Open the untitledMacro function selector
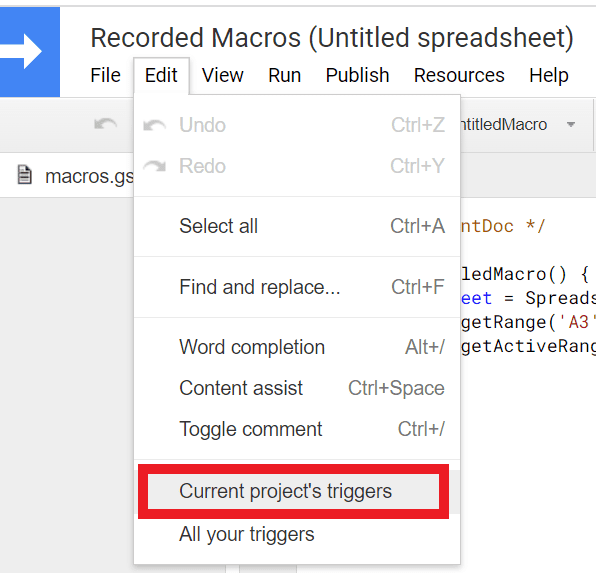 (x=518, y=124)
